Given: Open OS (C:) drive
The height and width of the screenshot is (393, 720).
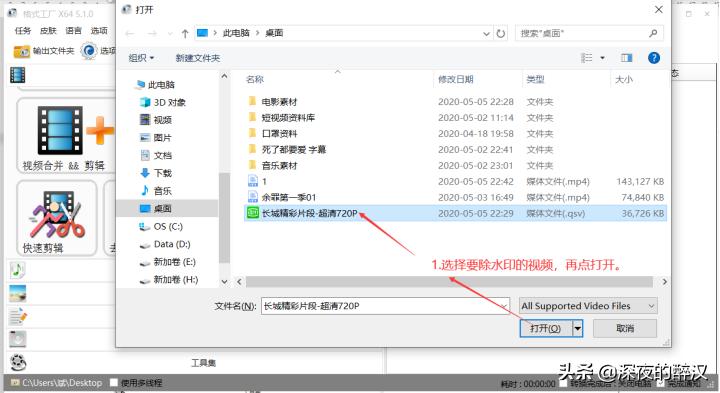Looking at the screenshot, I should point(161,226).
